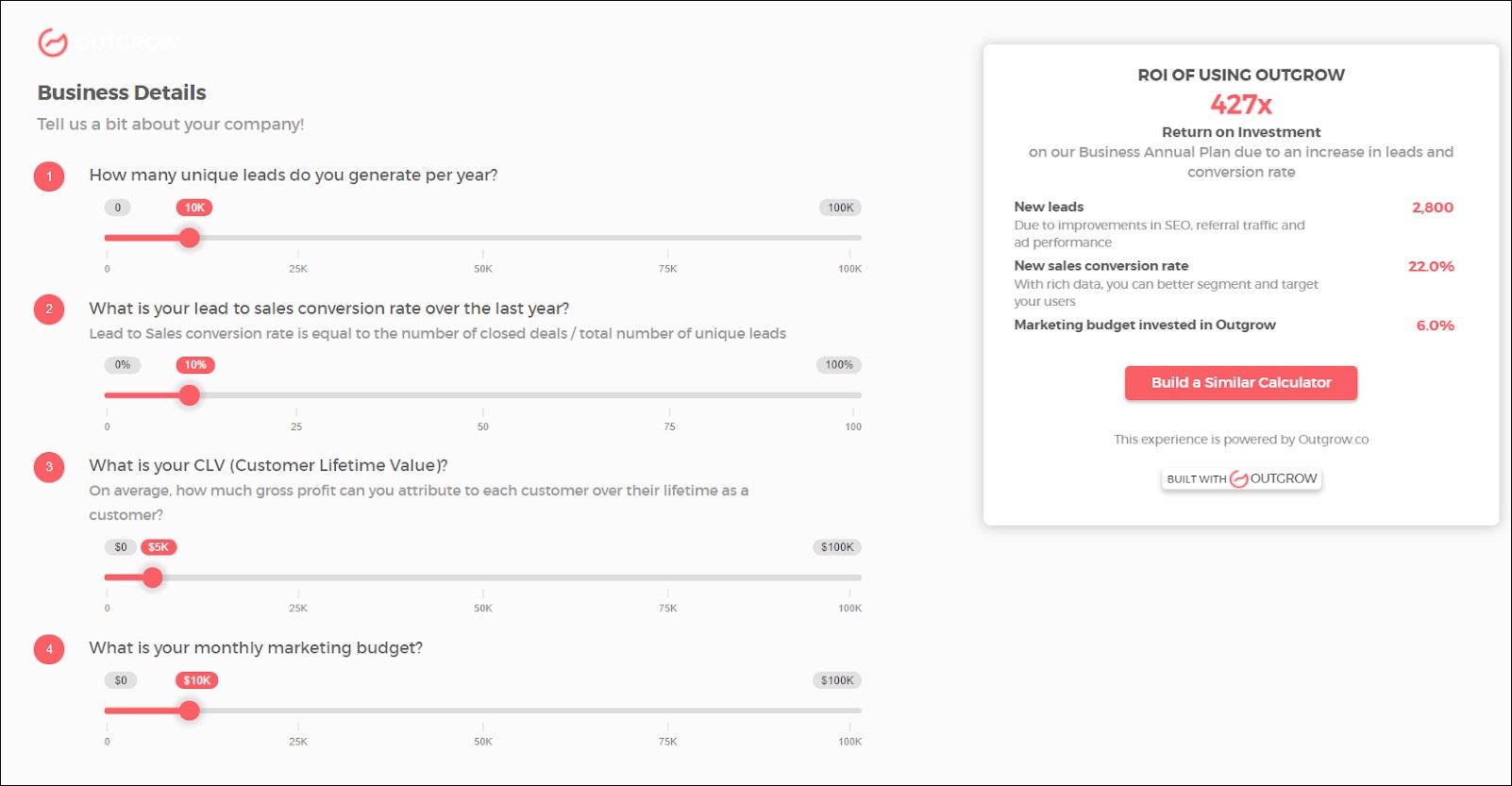Click the $10K value bubble on budget slider
The width and height of the screenshot is (1512, 786).
[196, 680]
